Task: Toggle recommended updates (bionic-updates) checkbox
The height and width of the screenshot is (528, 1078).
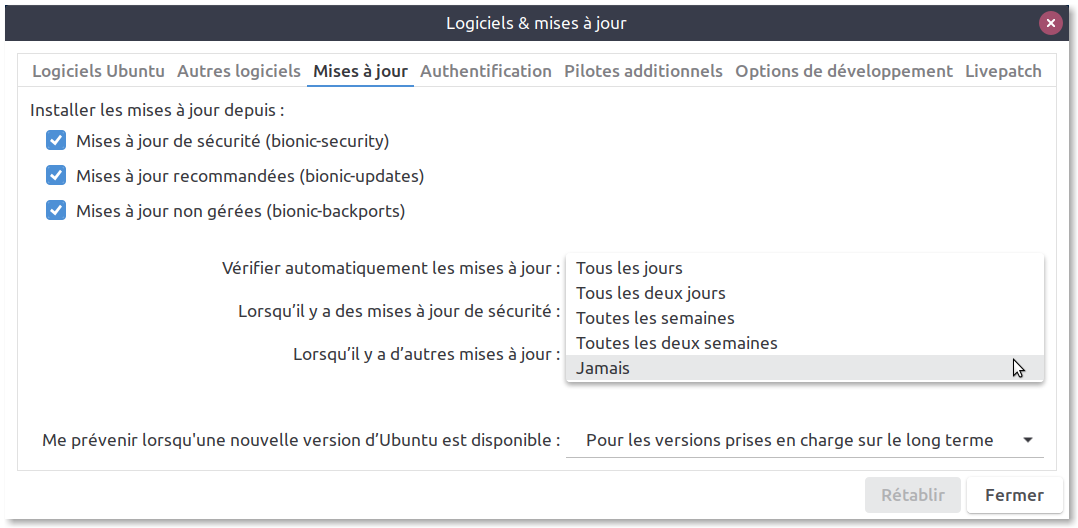Action: pyautogui.click(x=56, y=176)
